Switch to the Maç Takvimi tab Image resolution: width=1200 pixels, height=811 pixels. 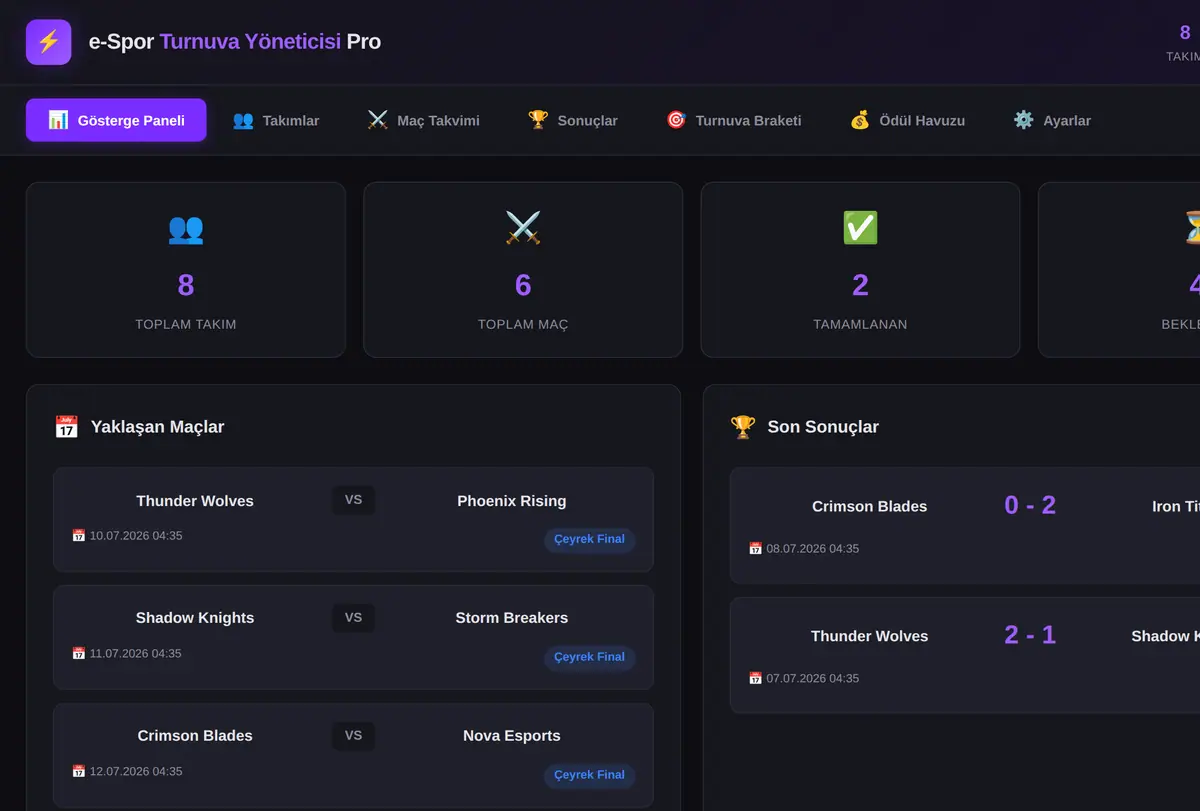coord(424,120)
